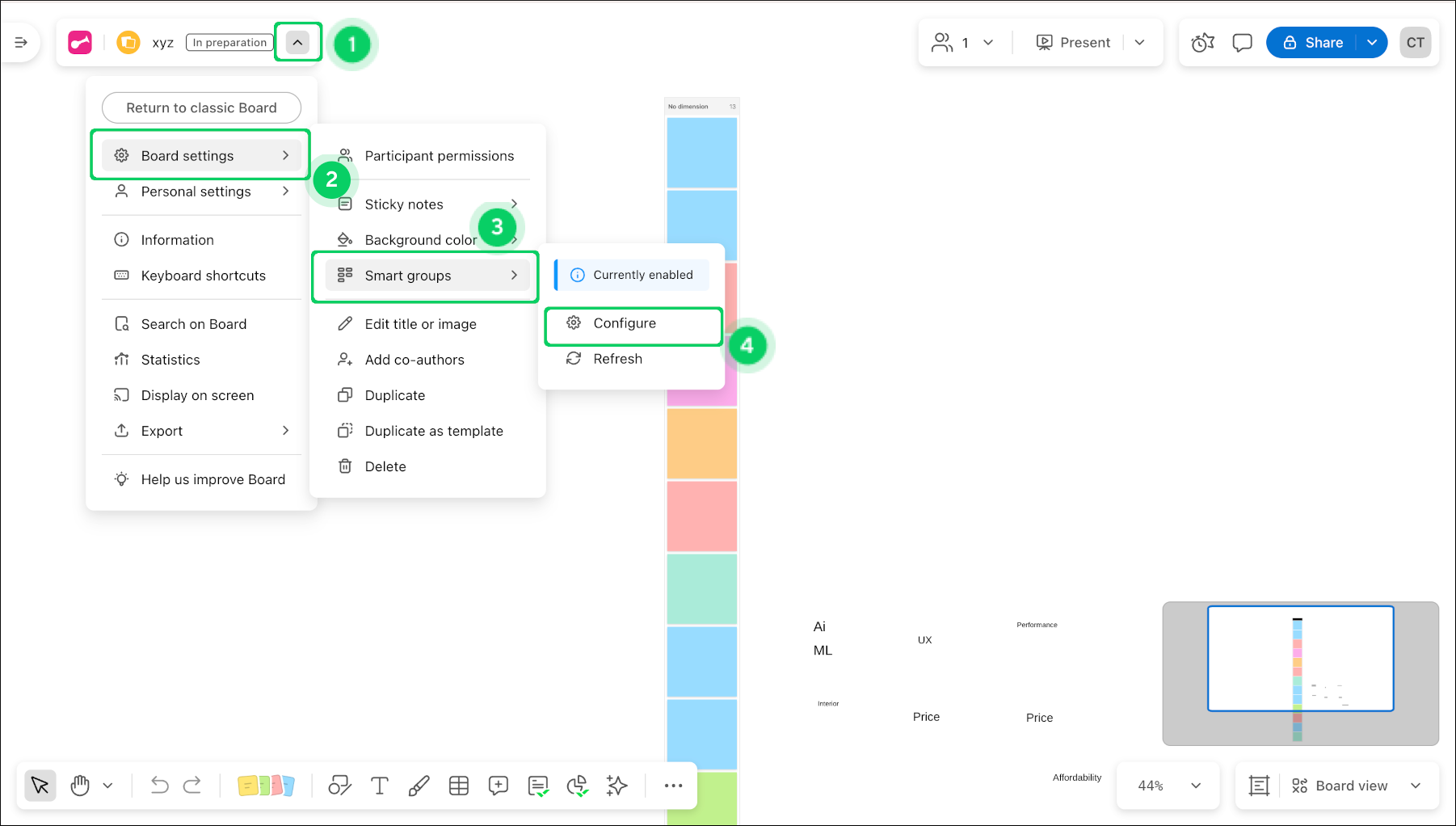Image resolution: width=1456 pixels, height=826 pixels.
Task: Click the table tool icon
Action: point(459,786)
